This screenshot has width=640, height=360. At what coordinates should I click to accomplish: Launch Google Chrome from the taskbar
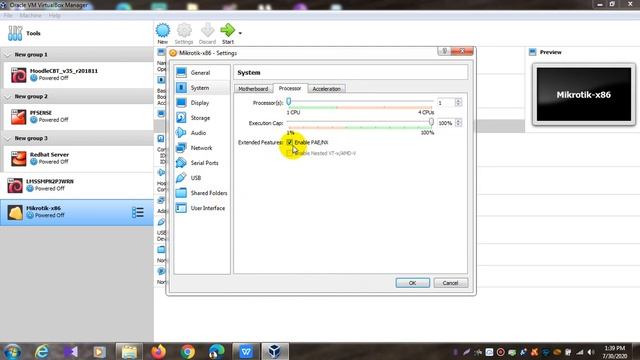[x=188, y=351]
